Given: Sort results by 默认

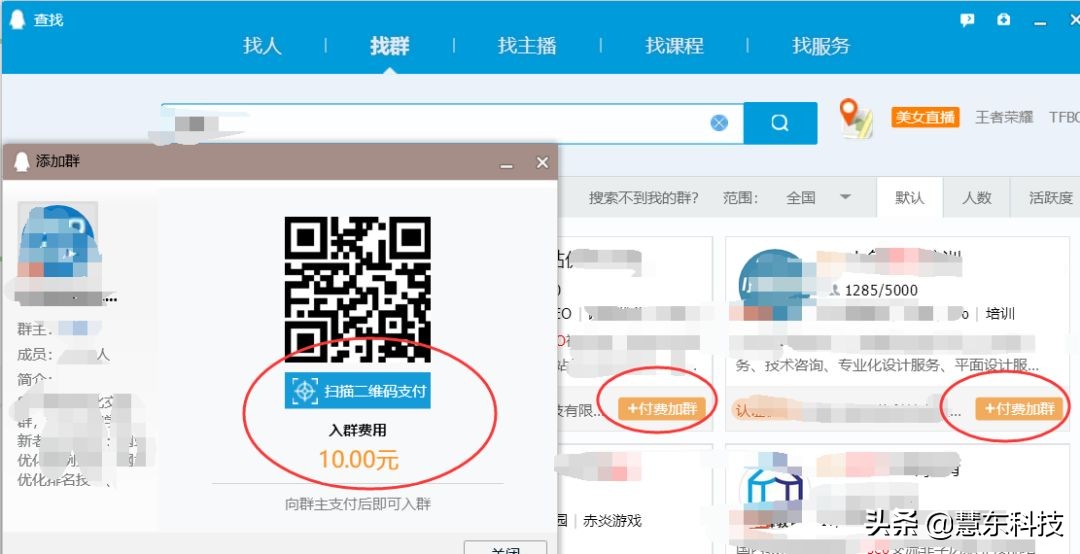Looking at the screenshot, I should coord(909,198).
